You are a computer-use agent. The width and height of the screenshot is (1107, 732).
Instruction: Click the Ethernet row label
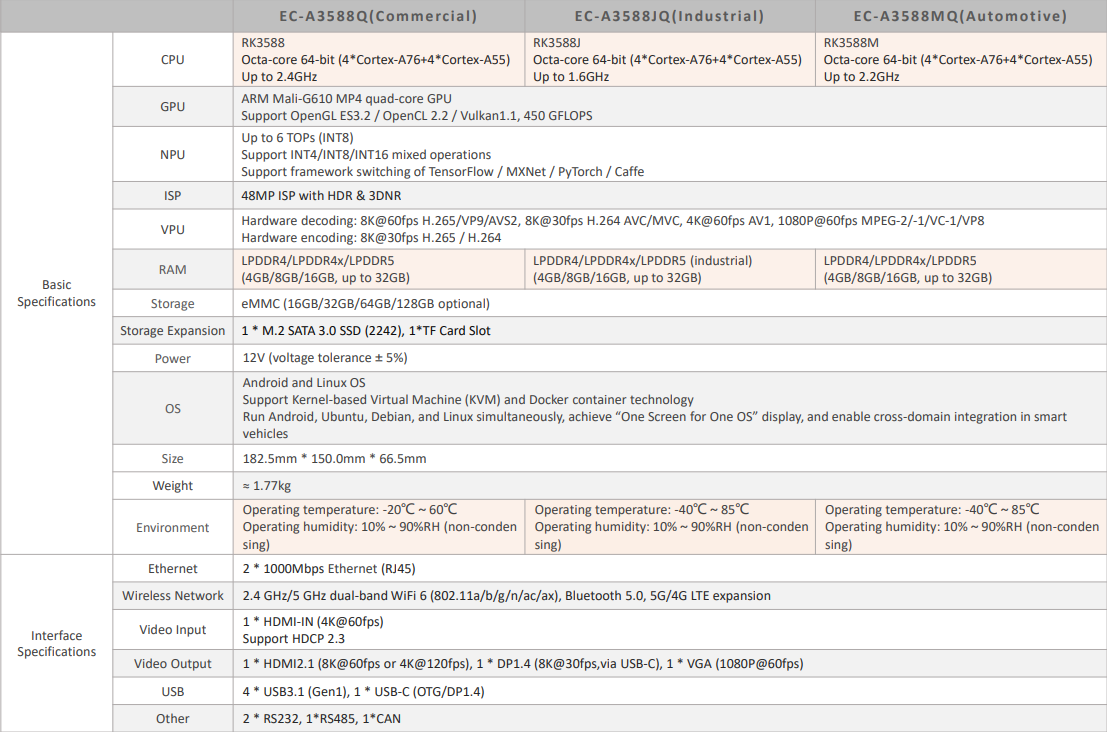(172, 569)
